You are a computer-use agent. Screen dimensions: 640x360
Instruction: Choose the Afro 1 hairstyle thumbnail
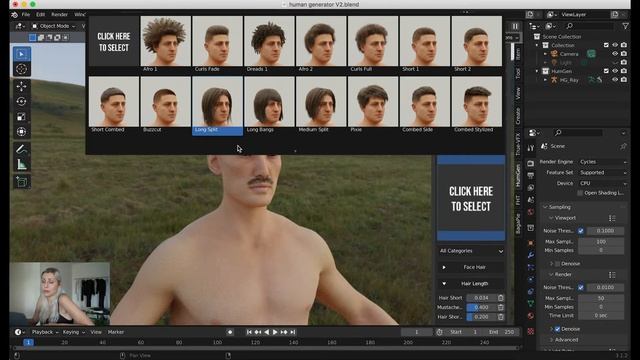click(165, 41)
